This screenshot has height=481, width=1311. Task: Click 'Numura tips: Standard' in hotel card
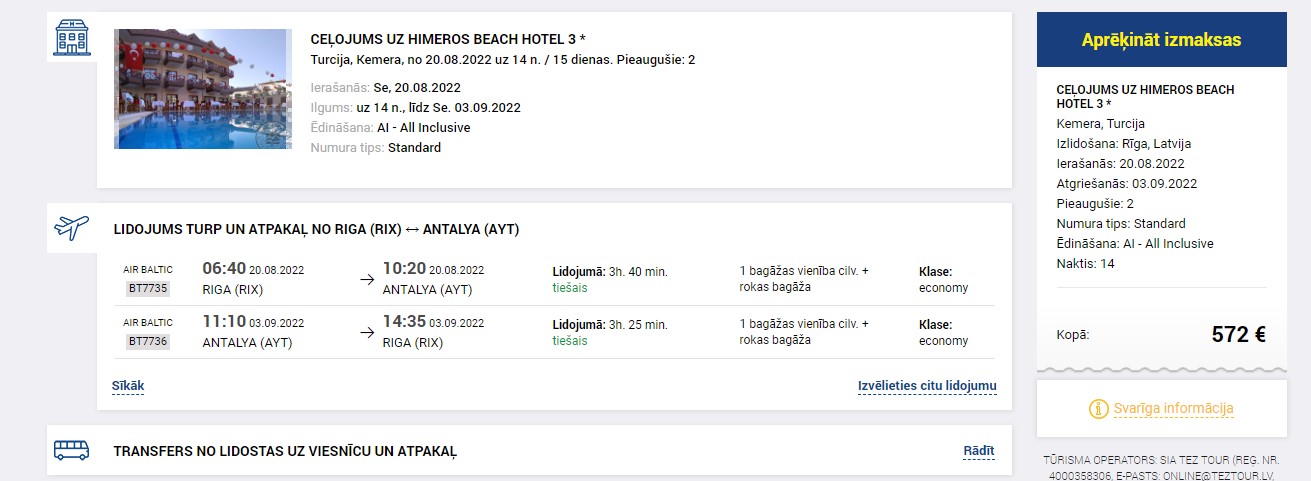click(376, 148)
